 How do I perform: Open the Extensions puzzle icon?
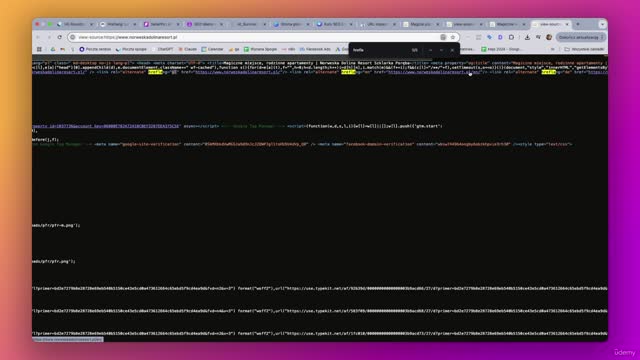tap(511, 37)
